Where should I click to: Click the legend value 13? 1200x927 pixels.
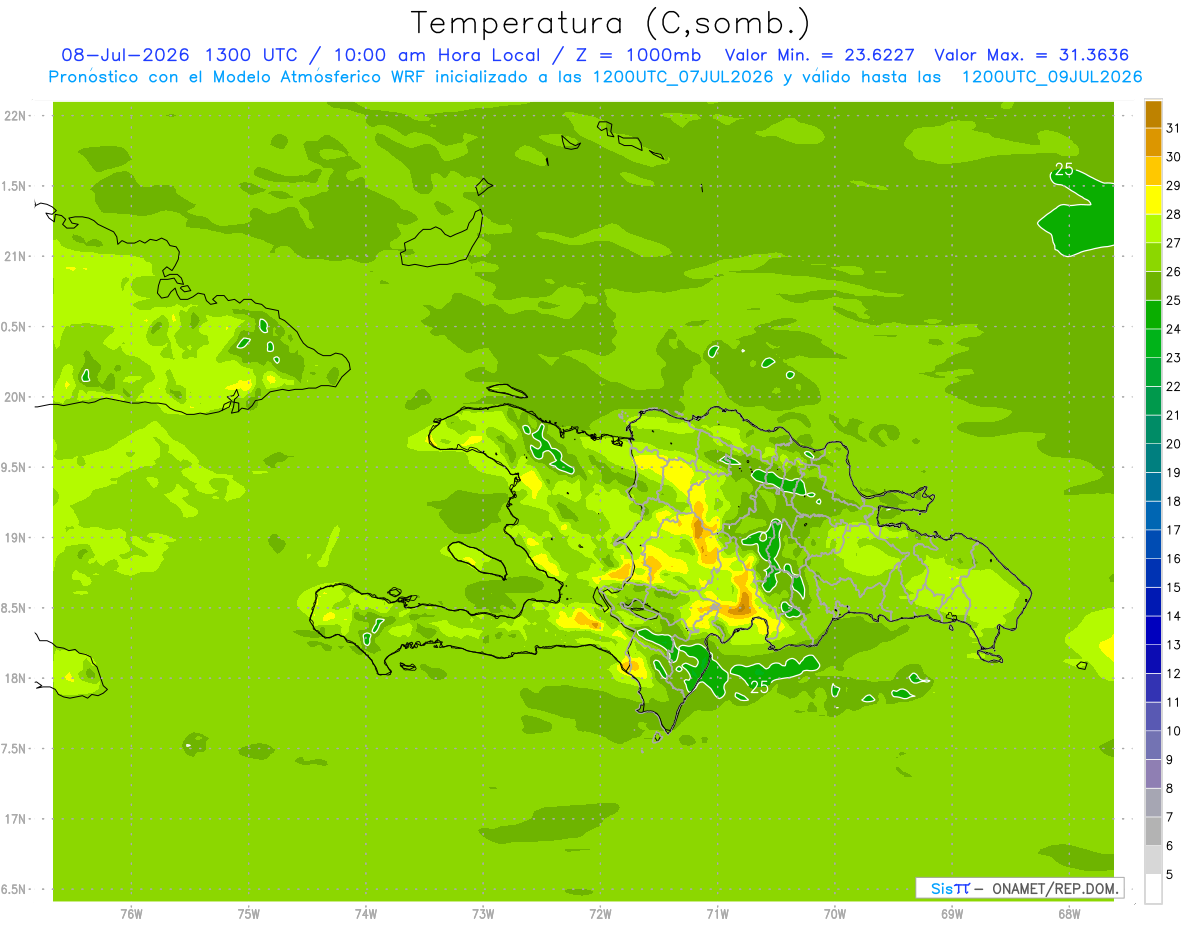1173,645
